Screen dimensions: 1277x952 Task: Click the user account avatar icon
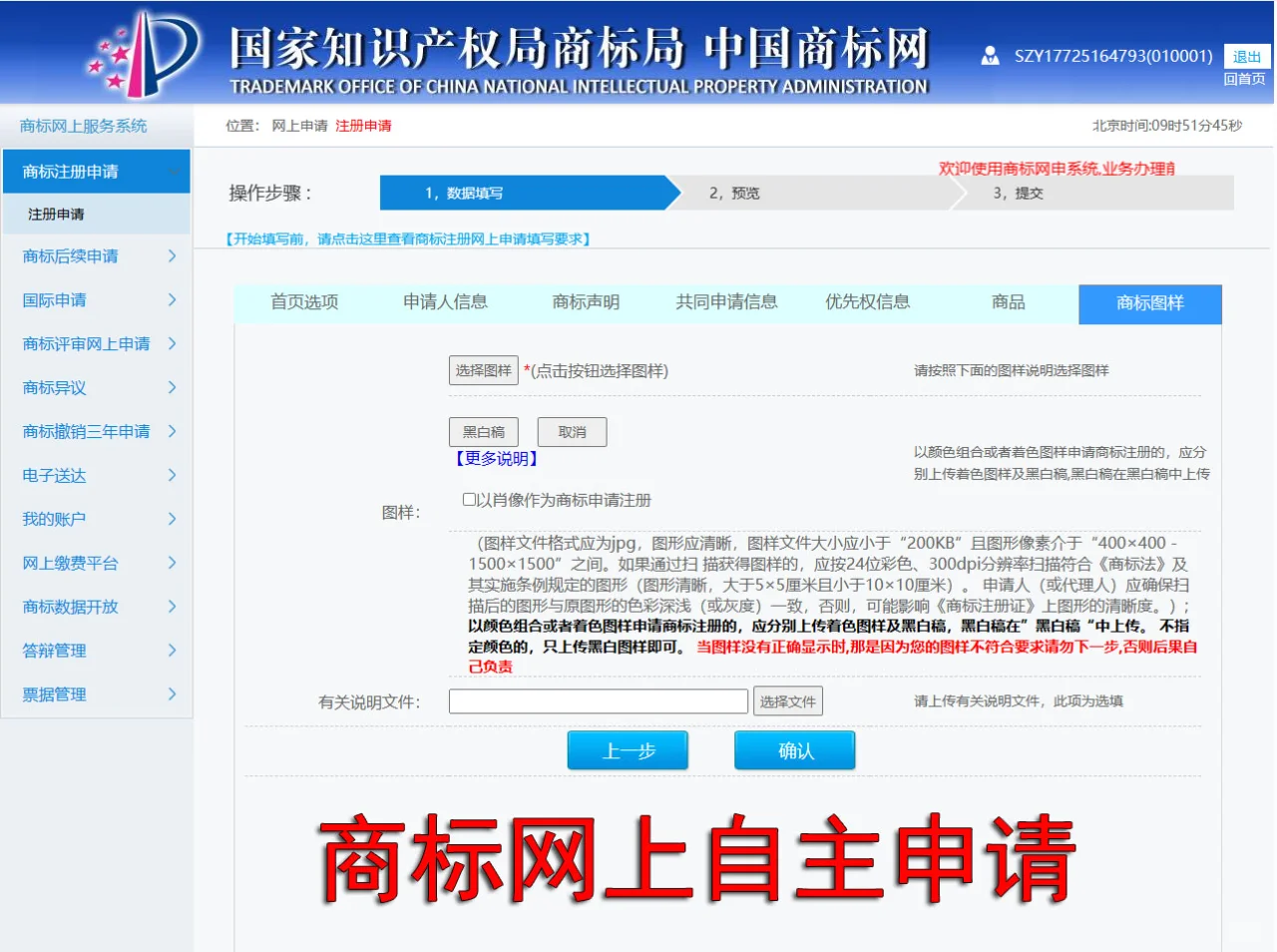(x=990, y=56)
